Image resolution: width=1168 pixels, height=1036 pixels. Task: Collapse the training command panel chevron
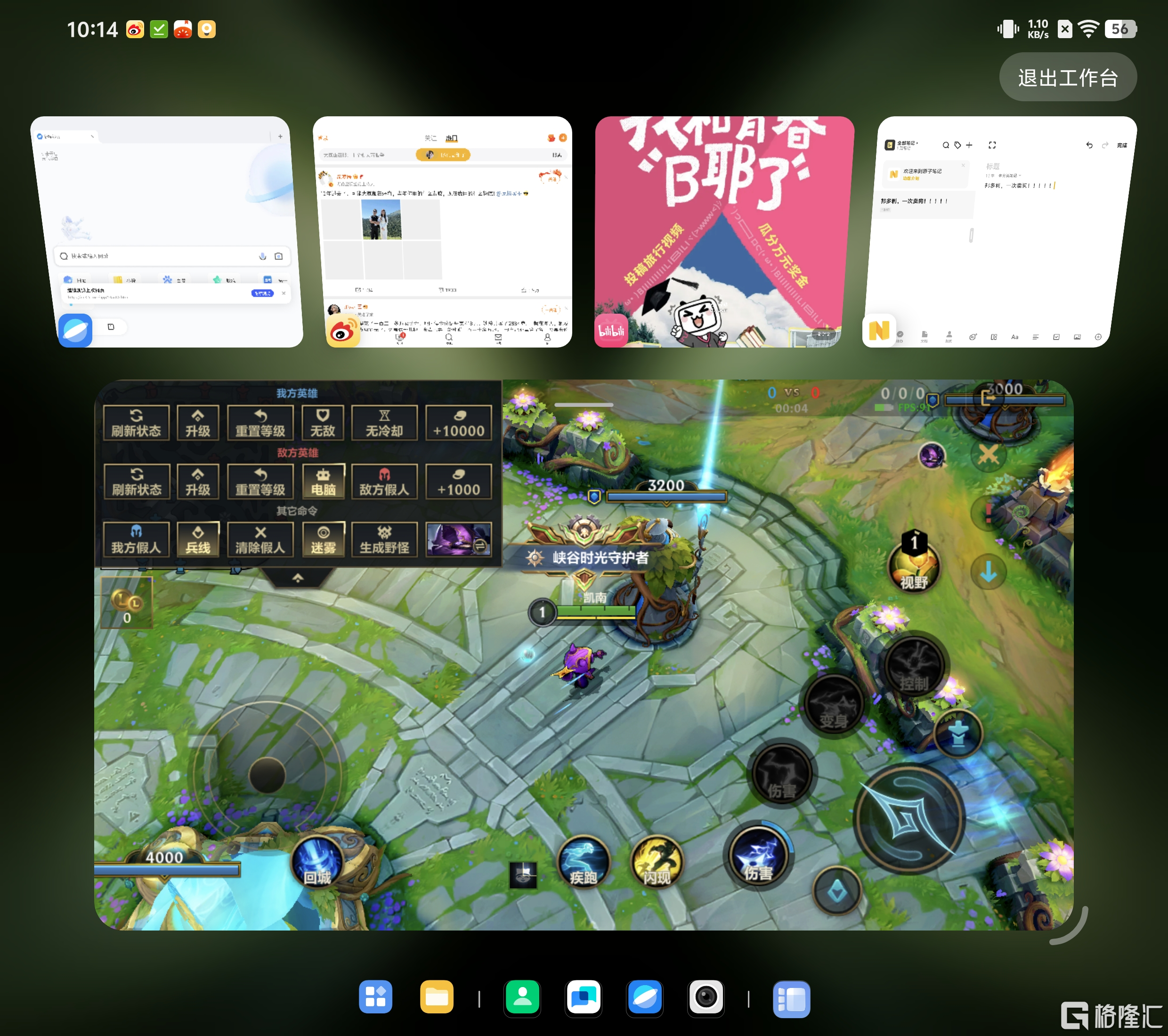click(x=298, y=578)
